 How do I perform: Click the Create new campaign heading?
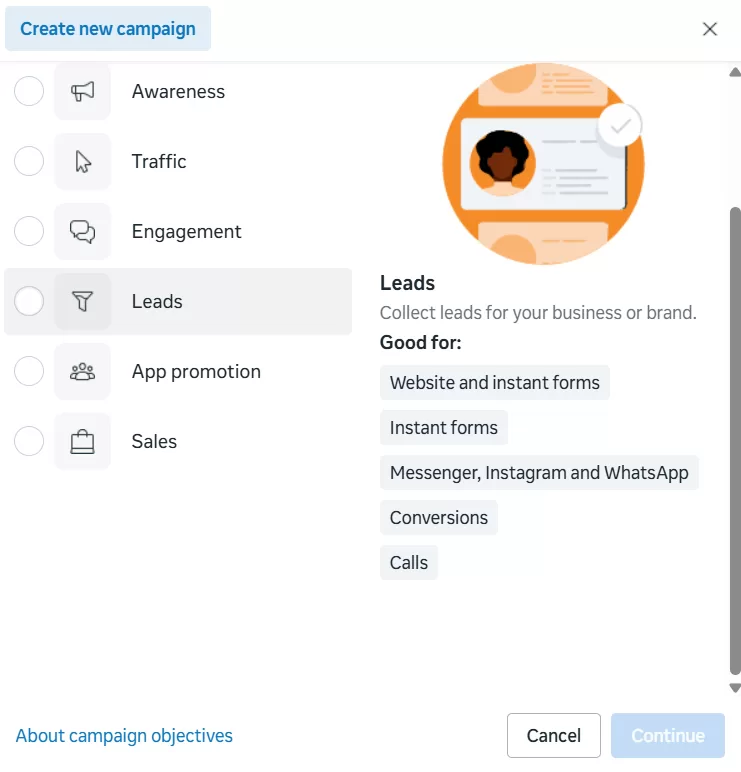point(108,28)
